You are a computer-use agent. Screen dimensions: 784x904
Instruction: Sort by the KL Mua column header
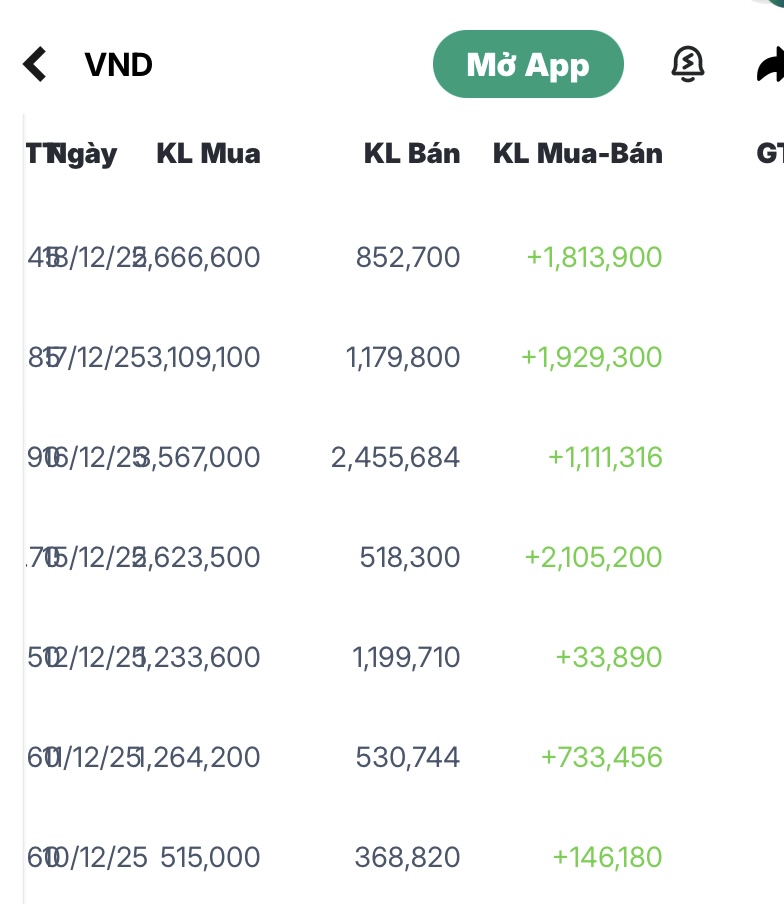pos(208,154)
